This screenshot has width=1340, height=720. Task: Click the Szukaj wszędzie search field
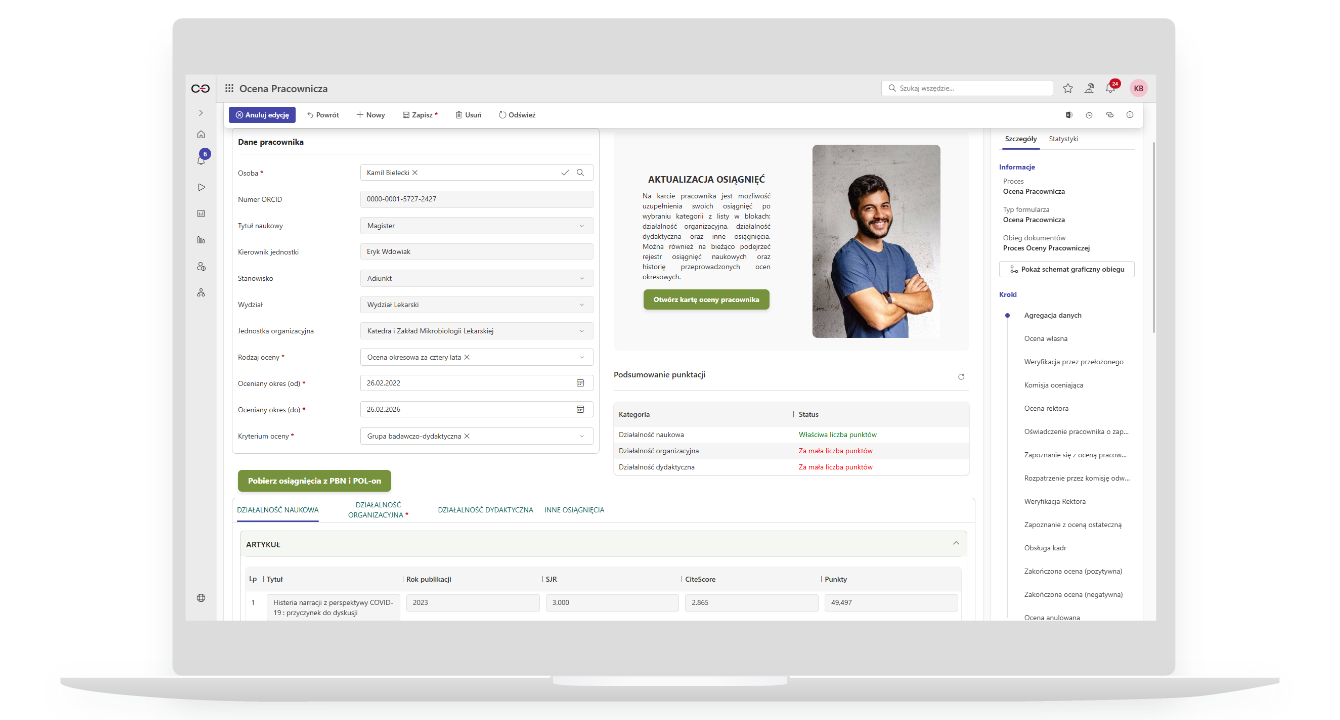click(970, 88)
